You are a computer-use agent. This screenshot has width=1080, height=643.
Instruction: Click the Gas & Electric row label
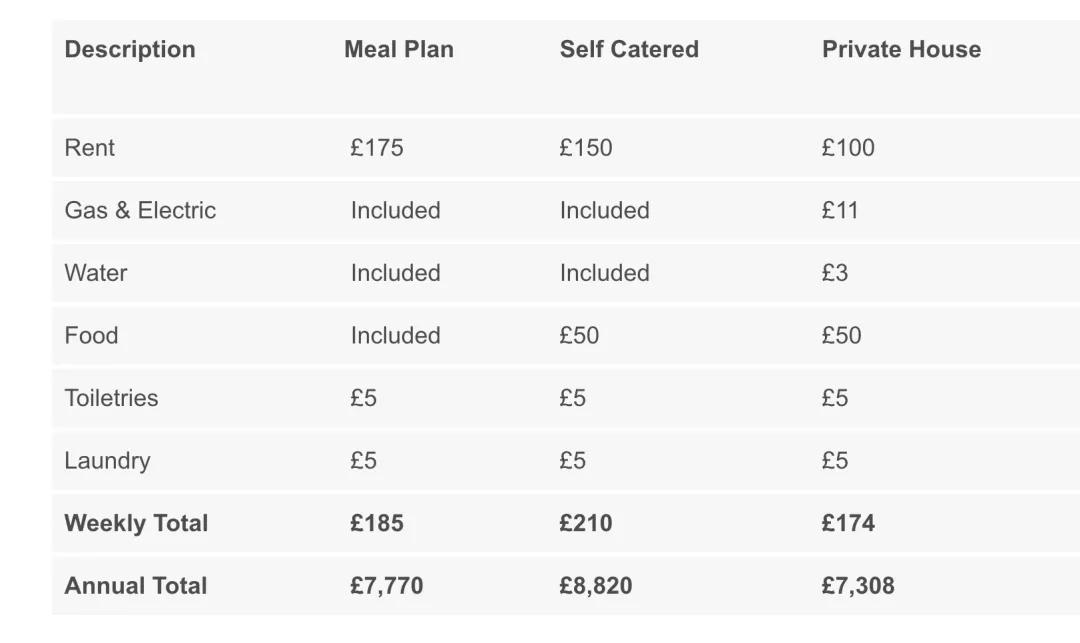(140, 211)
